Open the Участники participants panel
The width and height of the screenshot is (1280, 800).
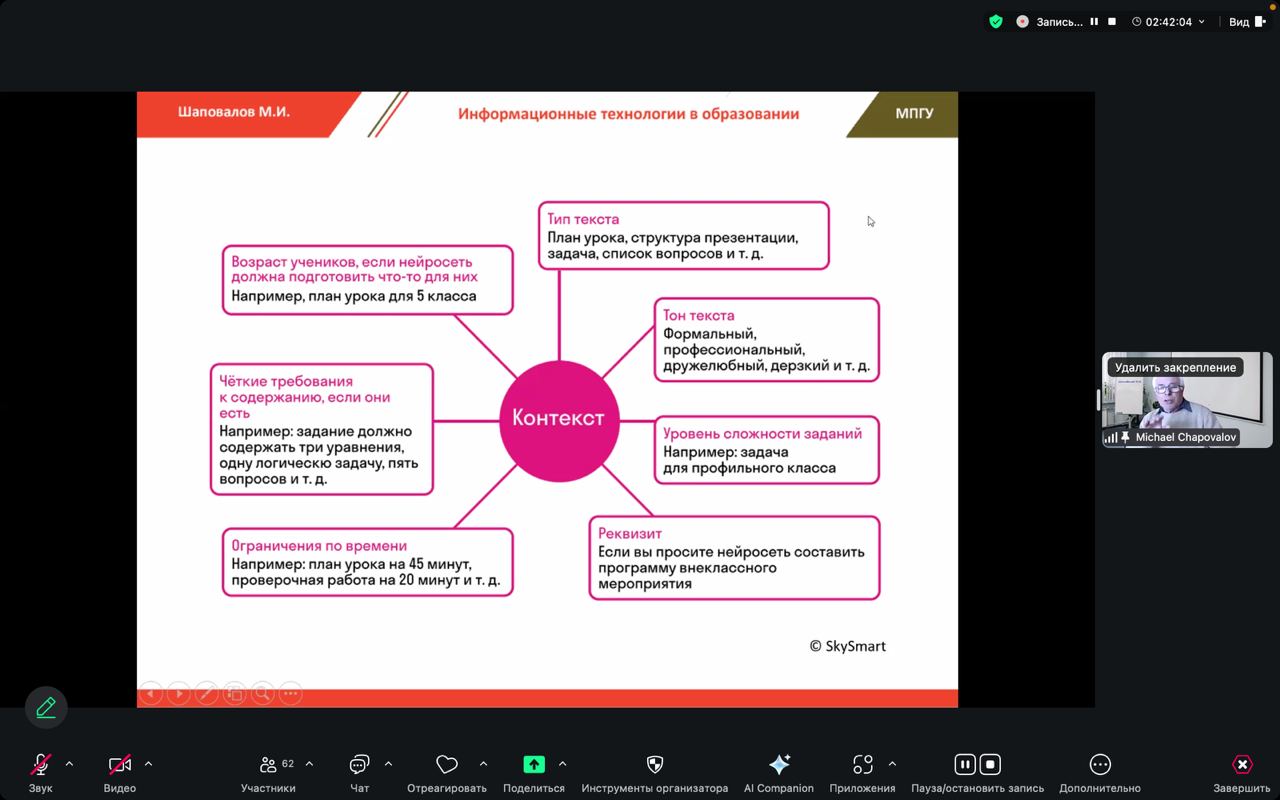point(268,765)
